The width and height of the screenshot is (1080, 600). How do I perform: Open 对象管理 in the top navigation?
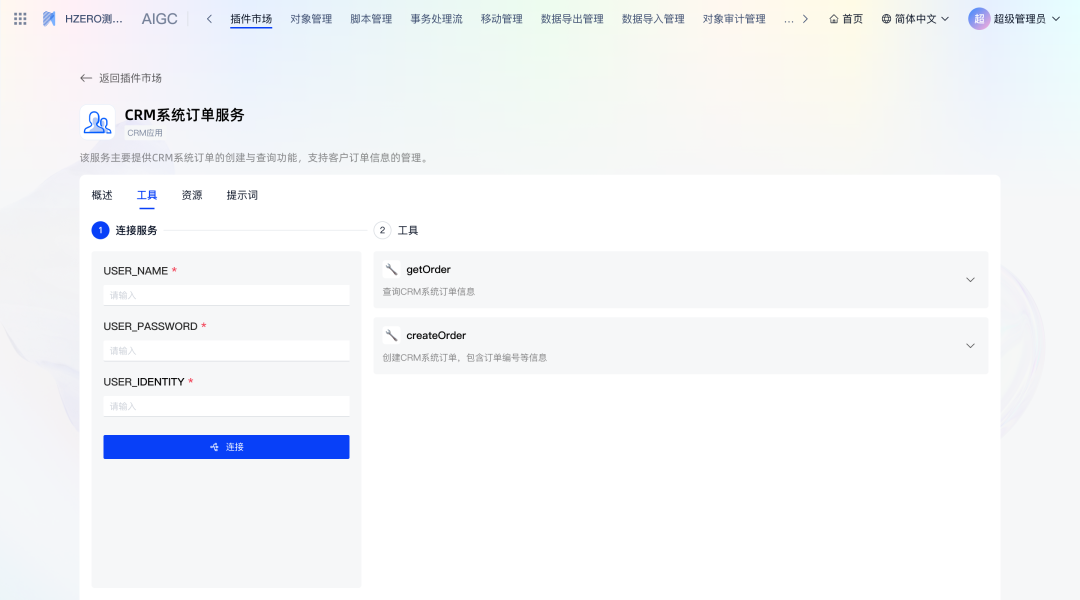[311, 19]
